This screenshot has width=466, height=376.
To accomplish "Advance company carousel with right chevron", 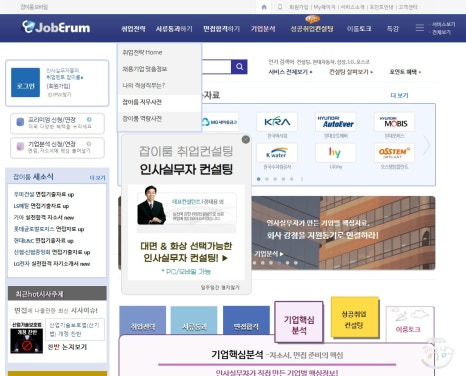I will [x=427, y=145].
